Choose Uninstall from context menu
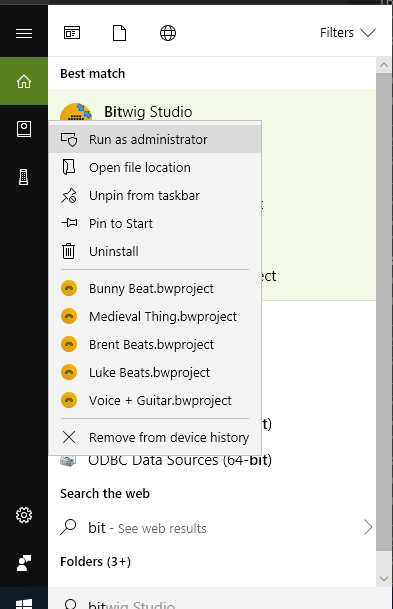Viewport: 393px width, 609px height. [155, 251]
